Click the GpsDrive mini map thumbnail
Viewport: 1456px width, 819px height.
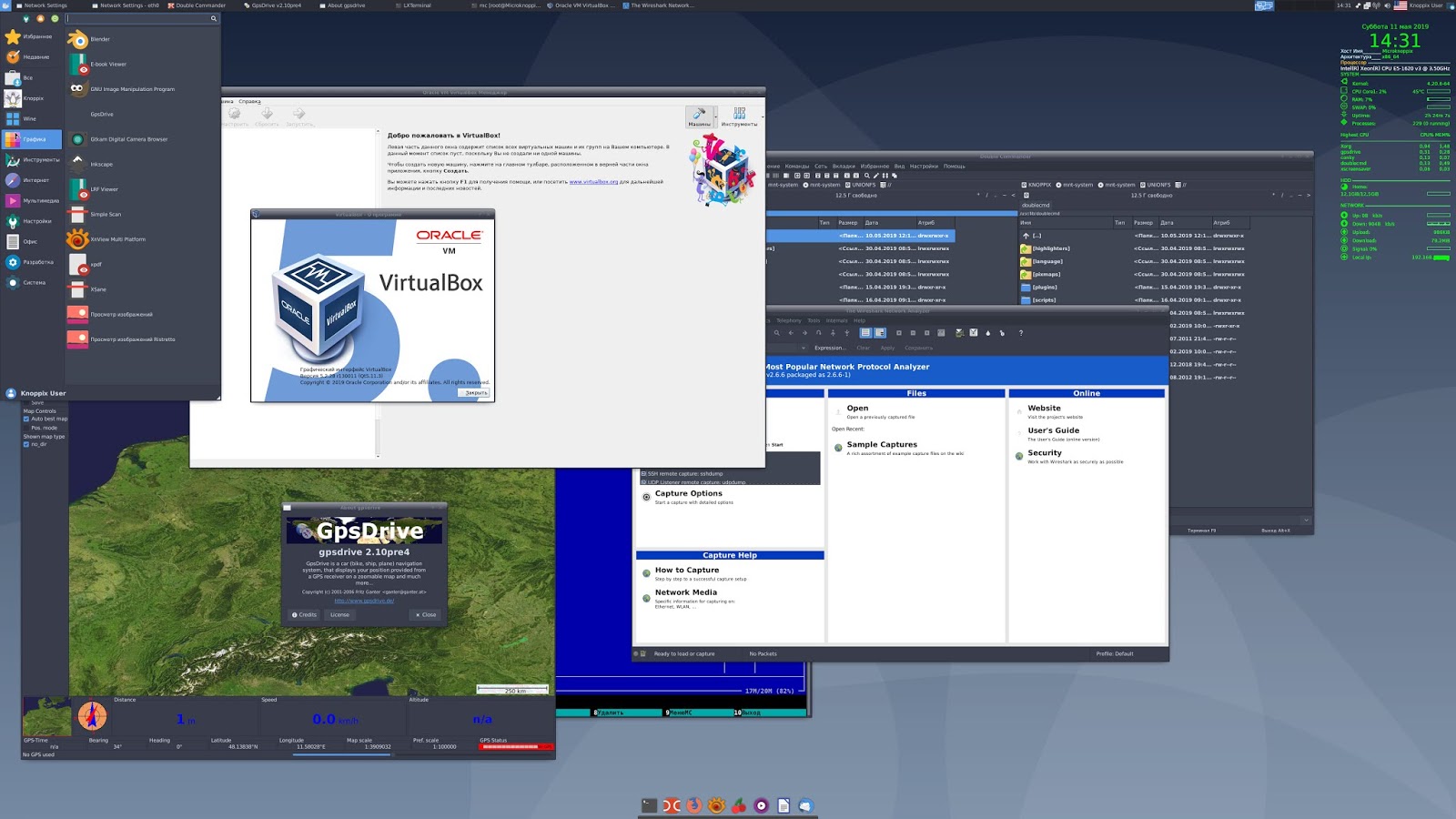[x=46, y=716]
